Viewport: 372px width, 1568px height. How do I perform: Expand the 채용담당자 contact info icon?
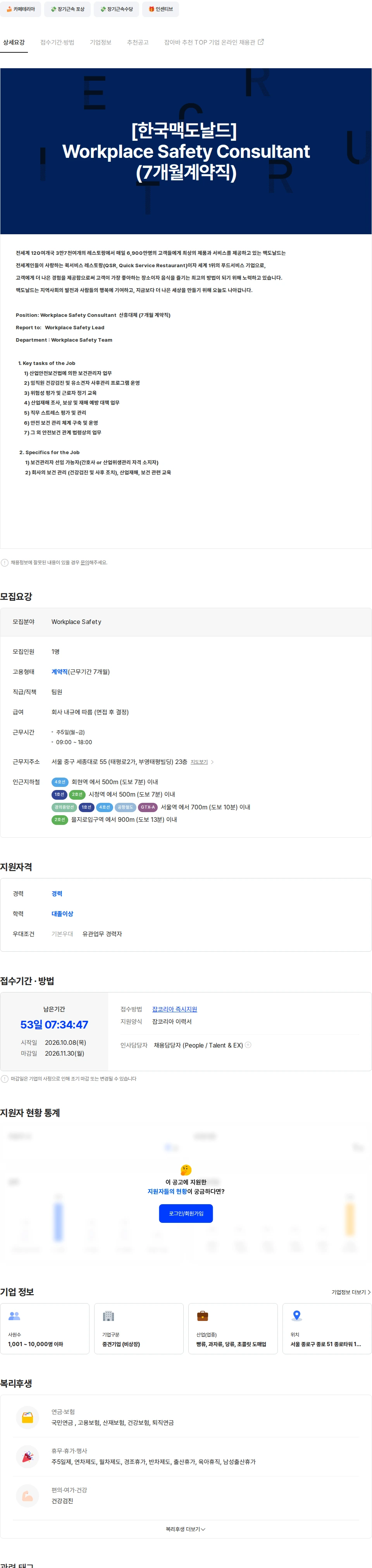tap(248, 1045)
